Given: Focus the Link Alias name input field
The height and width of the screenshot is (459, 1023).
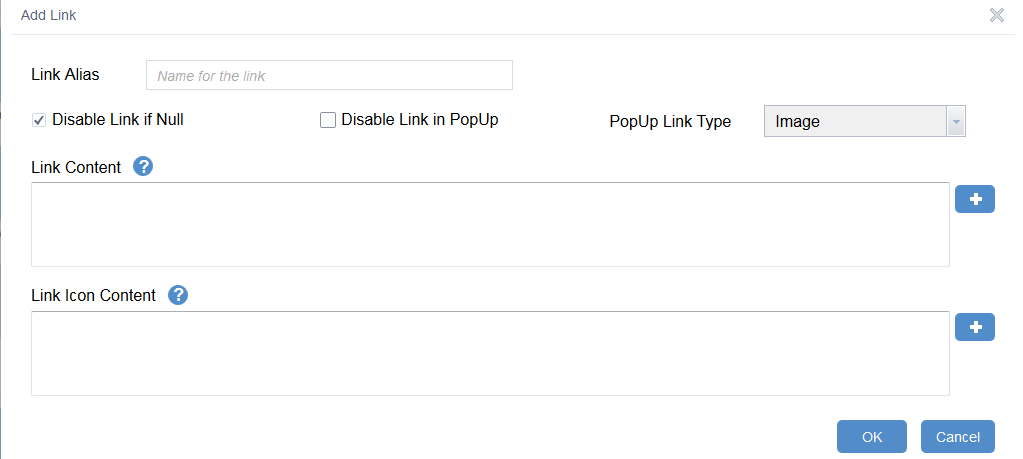Looking at the screenshot, I should point(329,75).
